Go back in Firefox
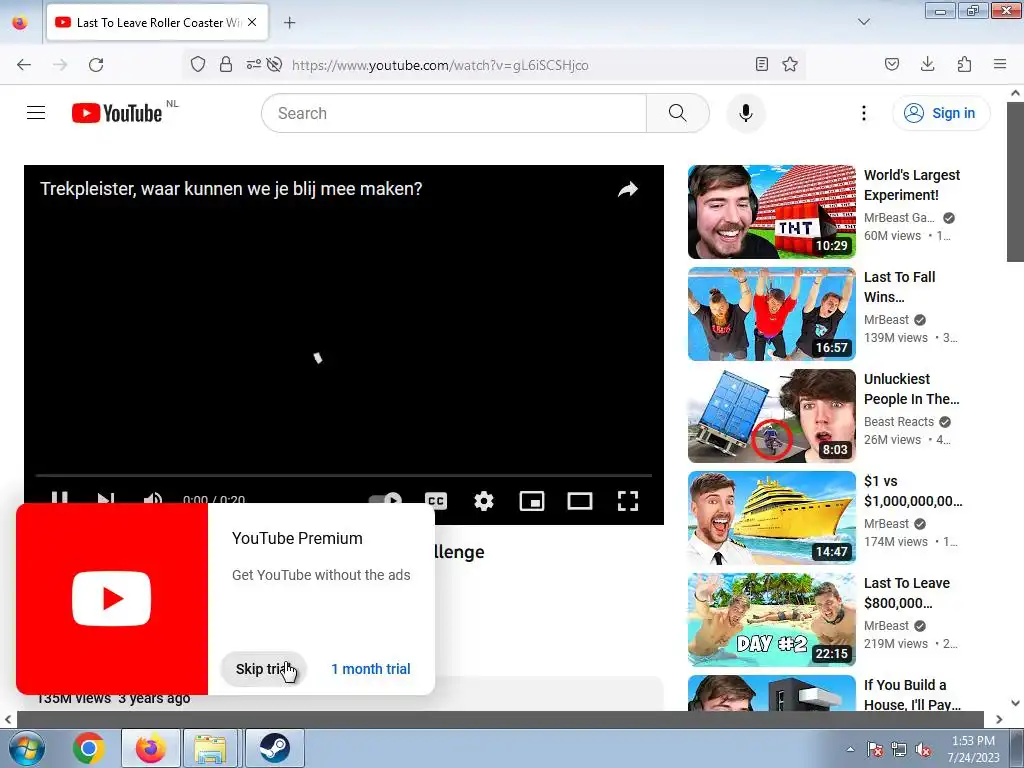The height and width of the screenshot is (768, 1024). [24, 64]
